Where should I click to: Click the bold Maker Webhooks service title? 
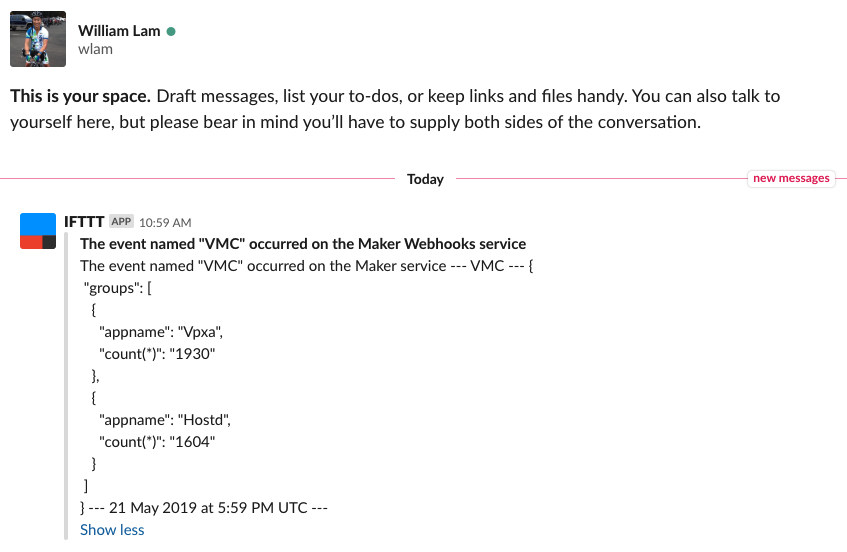303,243
